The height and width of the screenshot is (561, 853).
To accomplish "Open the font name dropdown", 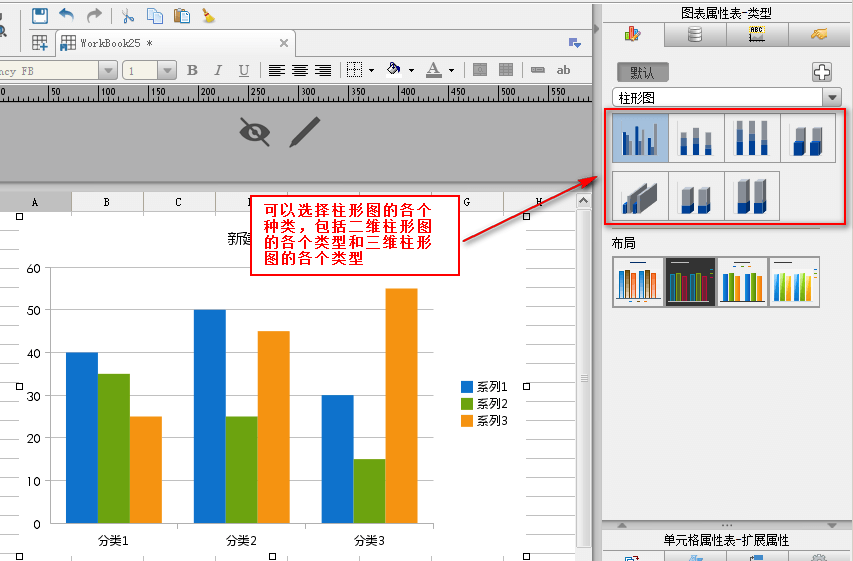I will (x=108, y=70).
